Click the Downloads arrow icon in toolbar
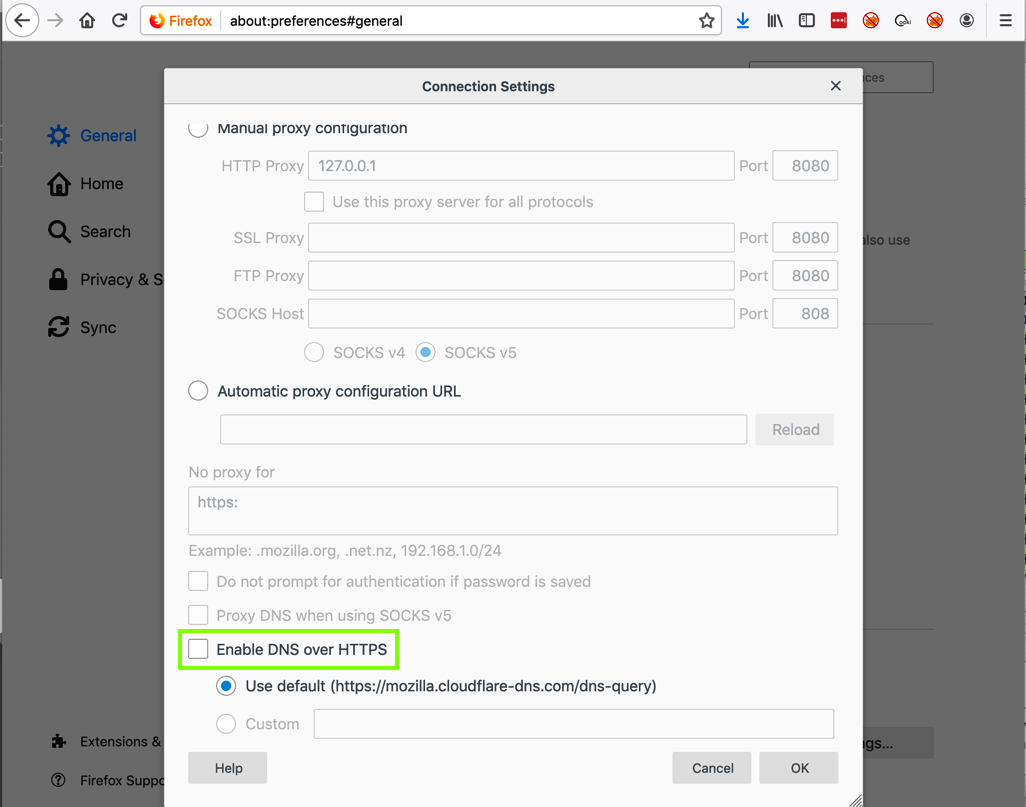This screenshot has width=1026, height=807. coord(742,20)
